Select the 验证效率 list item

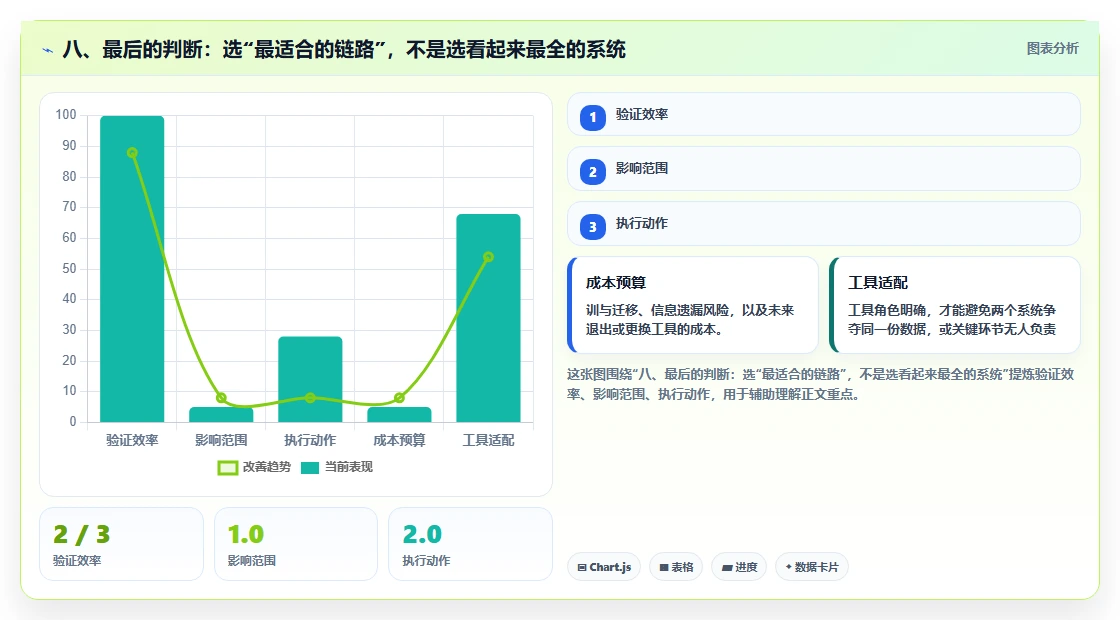coord(824,114)
